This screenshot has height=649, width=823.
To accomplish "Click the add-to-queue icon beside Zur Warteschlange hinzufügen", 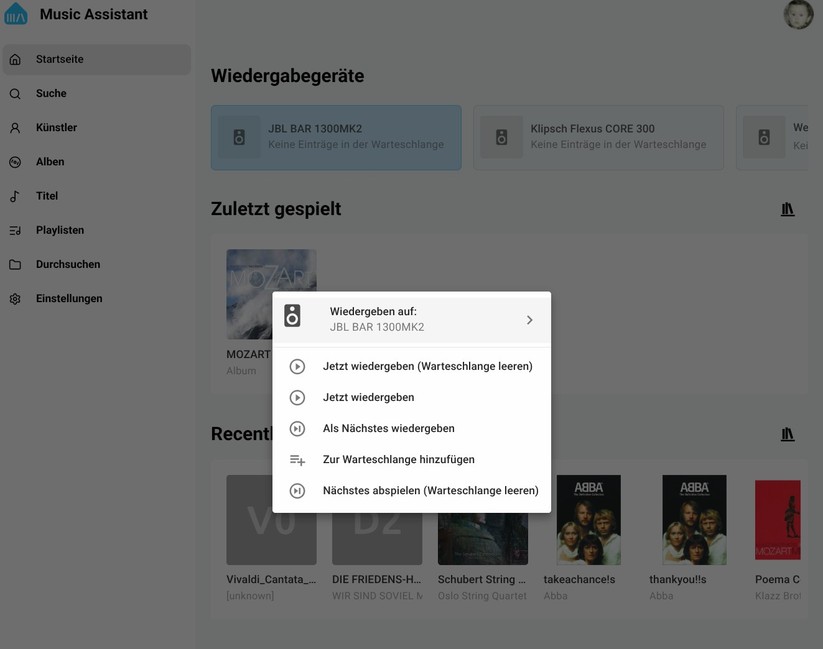I will 297,459.
